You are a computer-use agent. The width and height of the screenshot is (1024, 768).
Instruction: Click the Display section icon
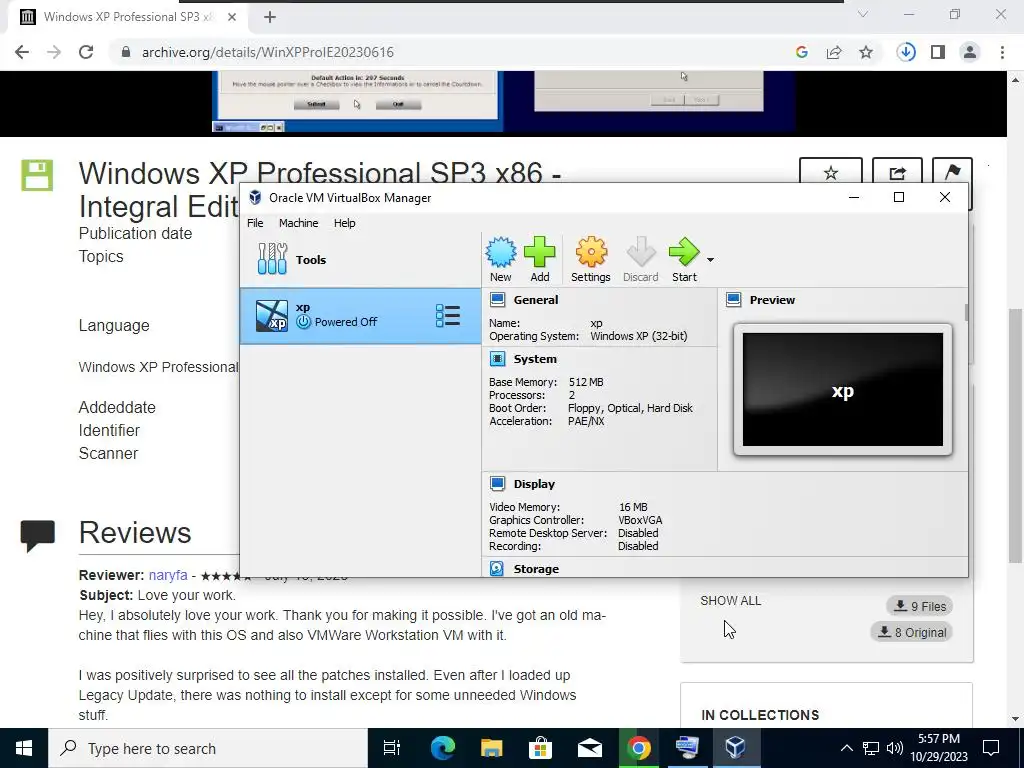[x=498, y=484]
